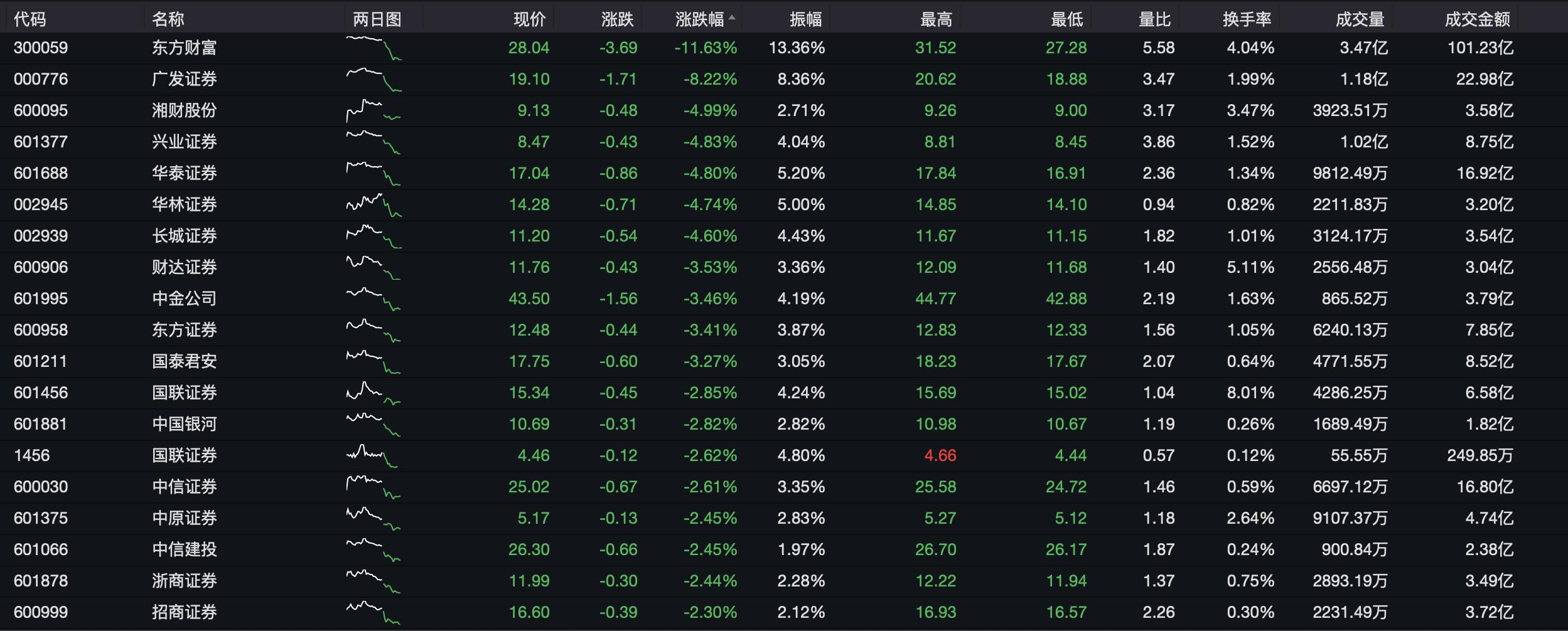Sort by the 最低 column header
Screen dimensions: 1568x631
click(x=1066, y=19)
